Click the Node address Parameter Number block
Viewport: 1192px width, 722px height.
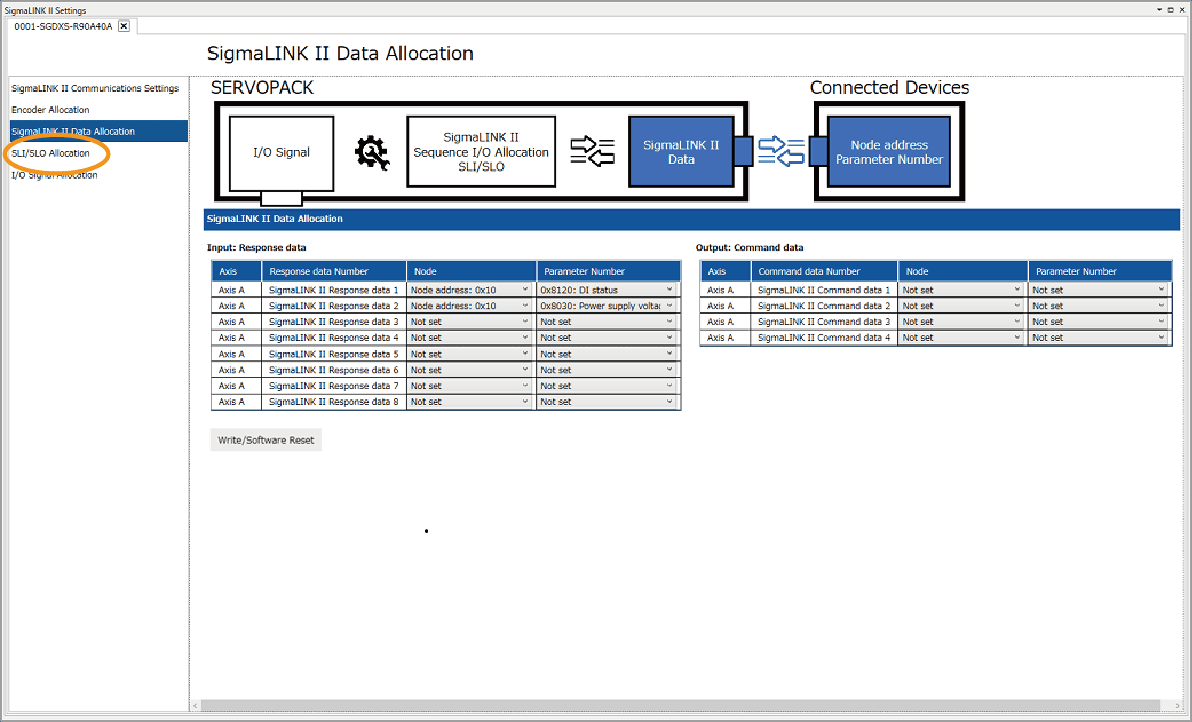tap(889, 152)
